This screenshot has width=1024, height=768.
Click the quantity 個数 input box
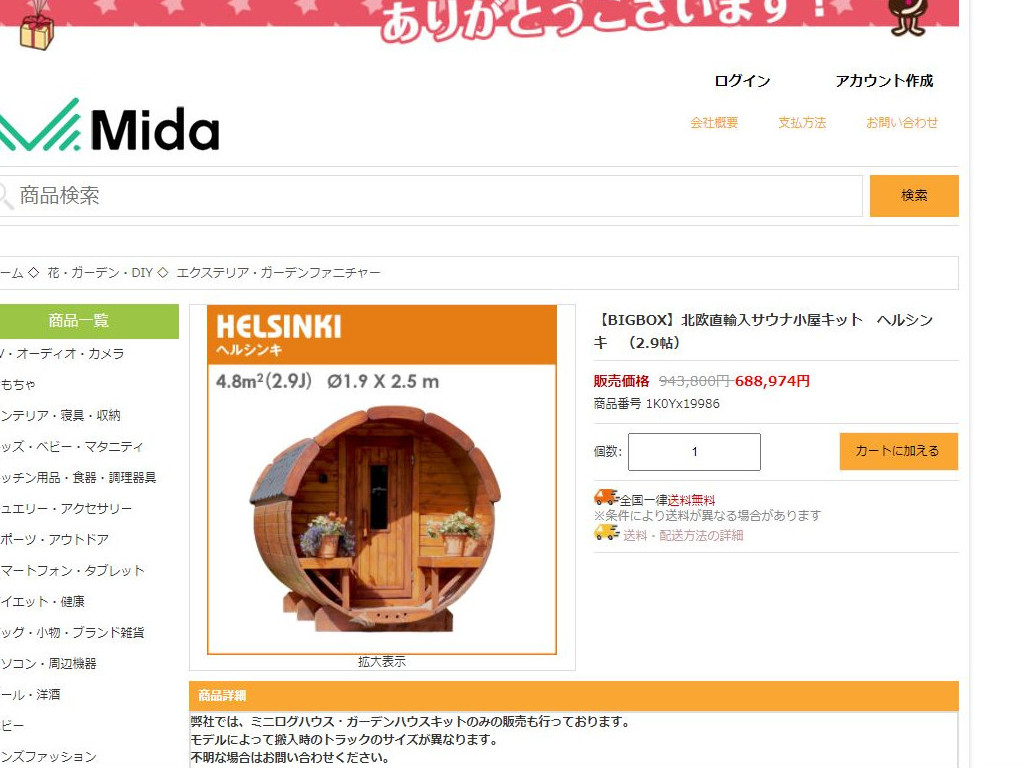694,451
